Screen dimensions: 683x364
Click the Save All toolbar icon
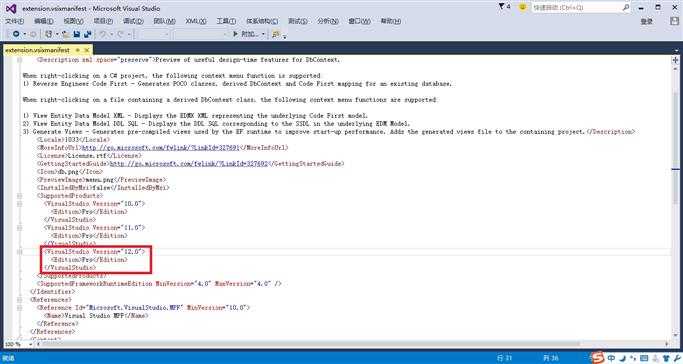coord(87,34)
